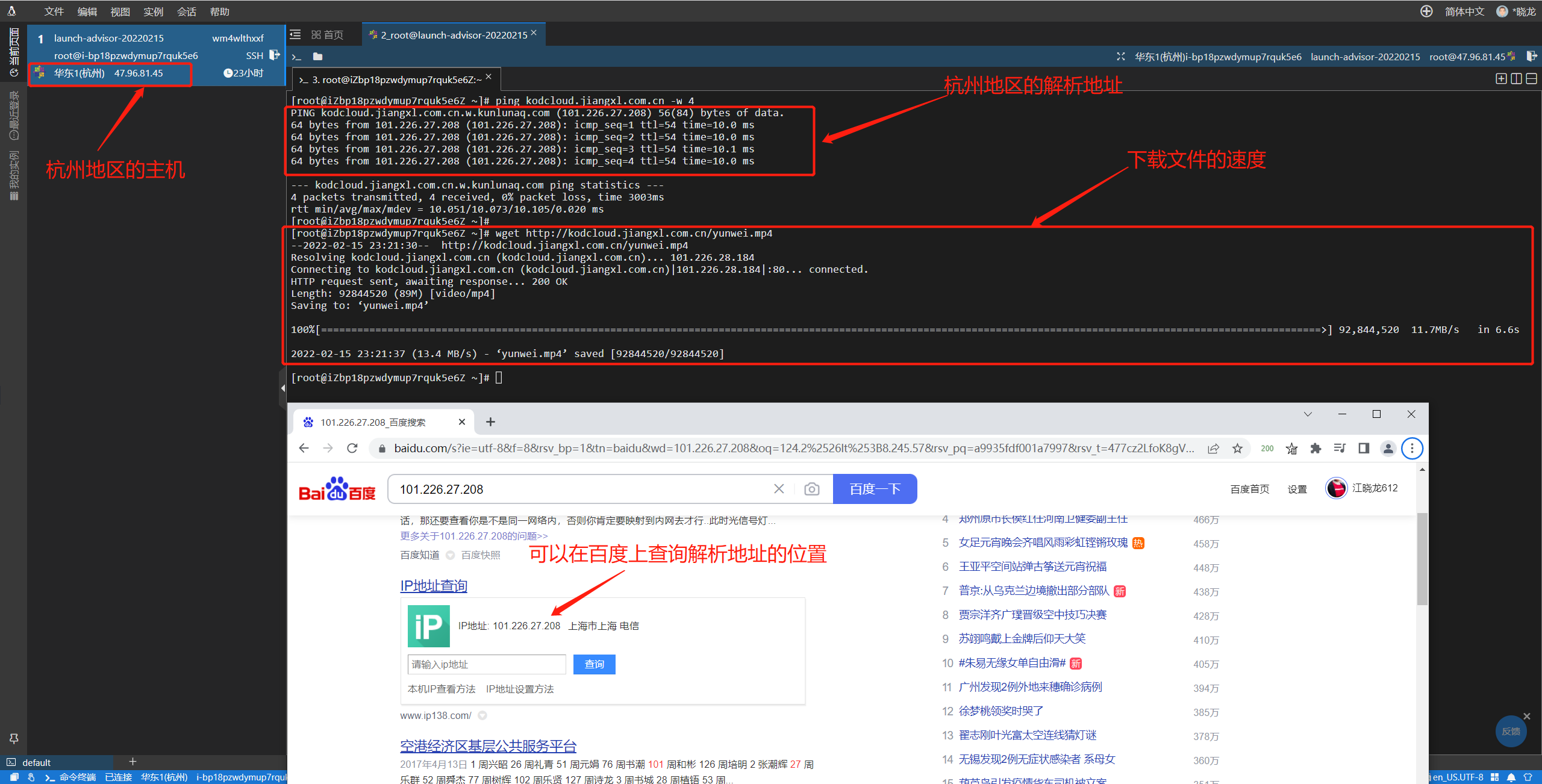Click the disconnect icon next to SSH
The height and width of the screenshot is (784, 1542).
[275, 55]
